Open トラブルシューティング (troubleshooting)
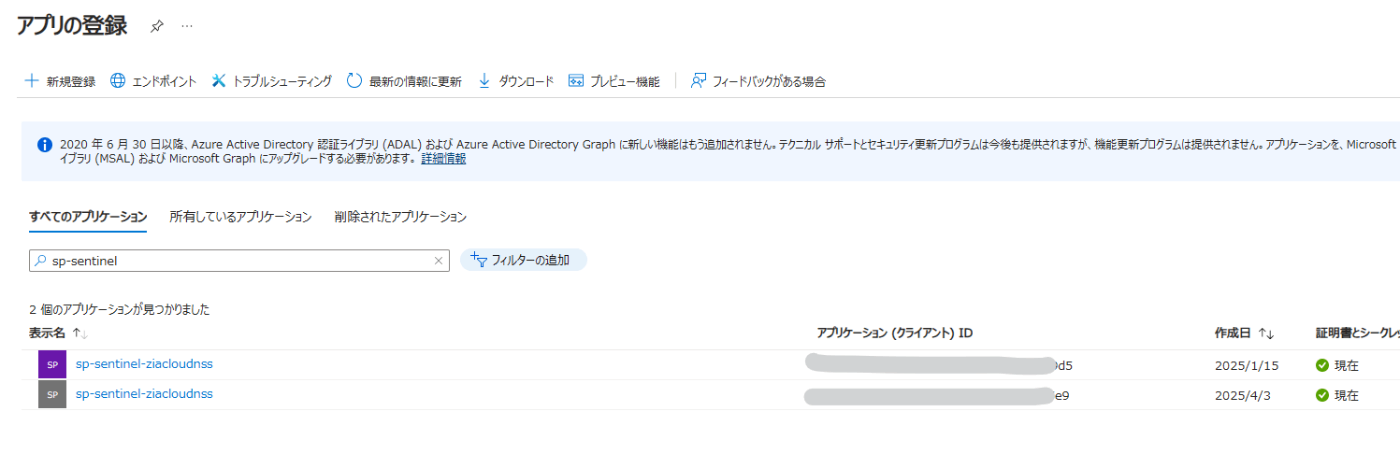This screenshot has width=1400, height=468. [x=271, y=81]
